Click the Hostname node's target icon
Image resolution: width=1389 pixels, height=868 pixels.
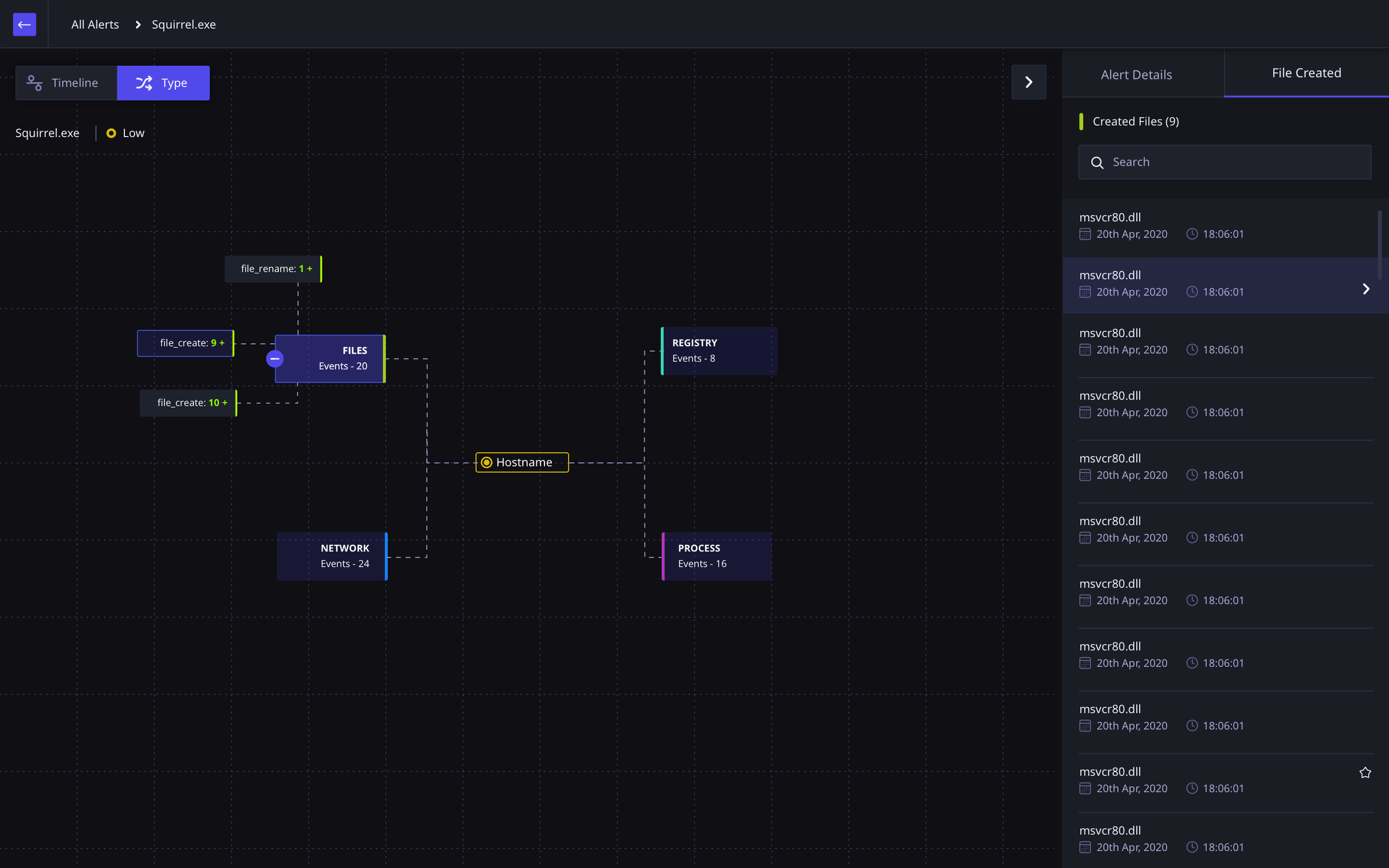coord(486,463)
